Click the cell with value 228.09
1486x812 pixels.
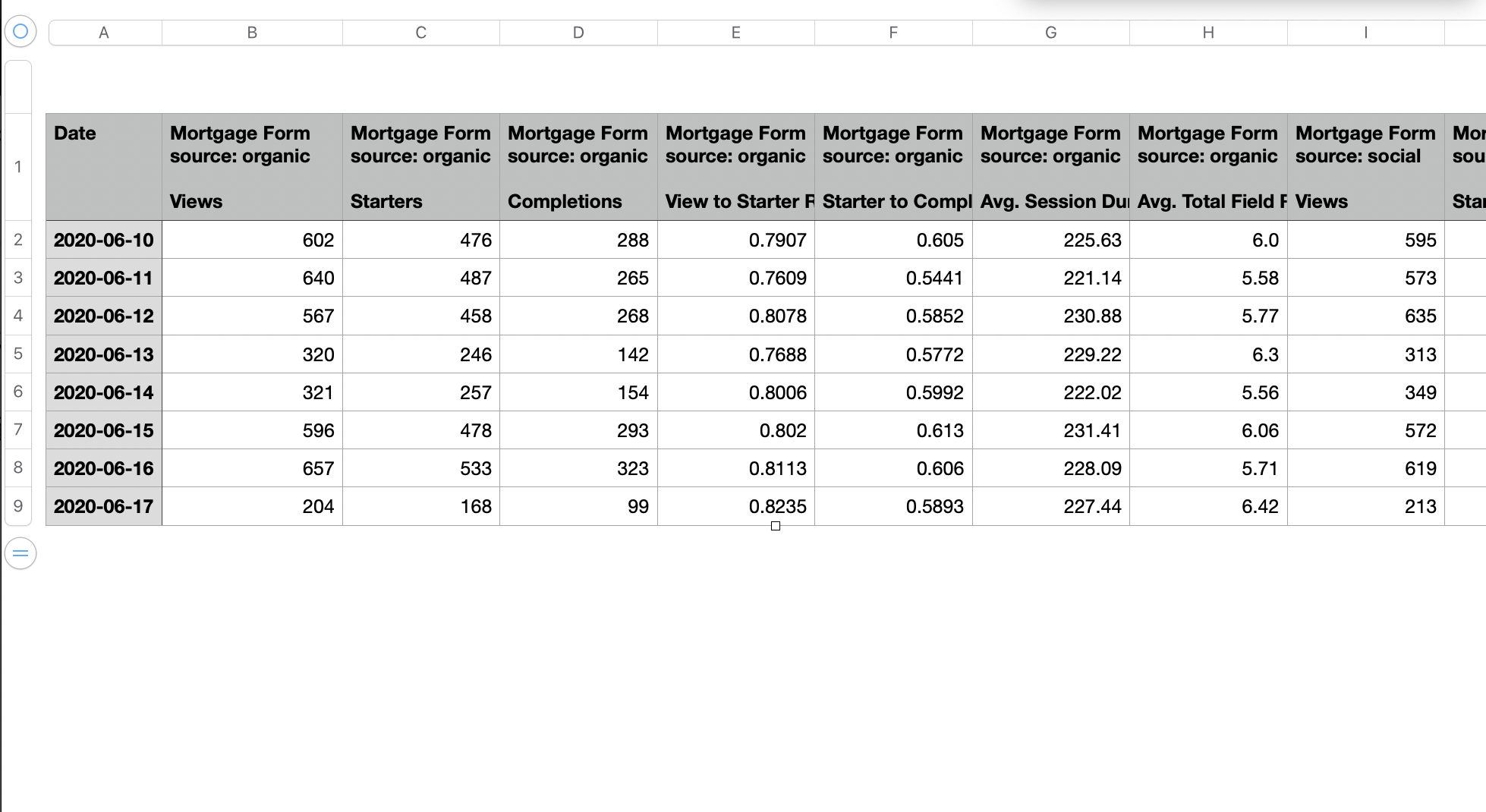coord(1051,468)
